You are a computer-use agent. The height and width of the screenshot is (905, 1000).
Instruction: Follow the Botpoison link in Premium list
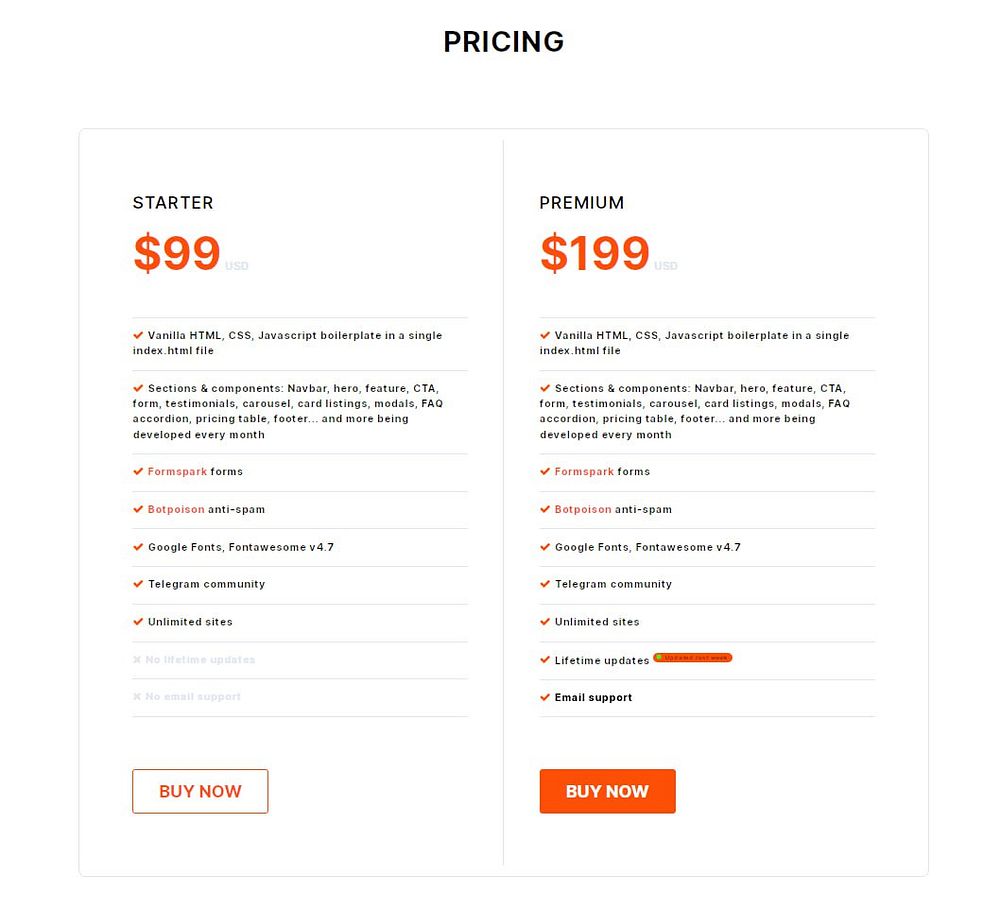tap(583, 510)
